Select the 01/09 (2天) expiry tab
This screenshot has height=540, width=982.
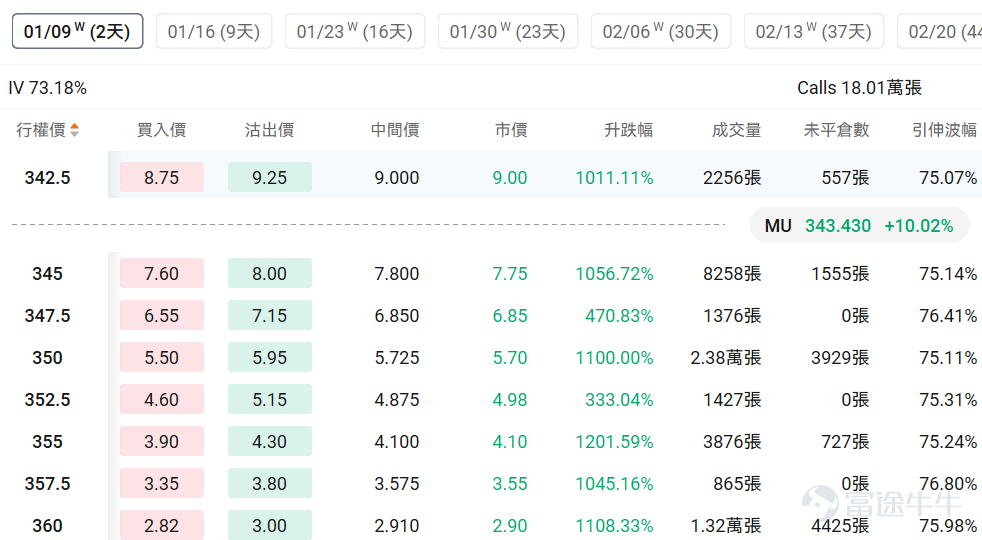pyautogui.click(x=78, y=31)
